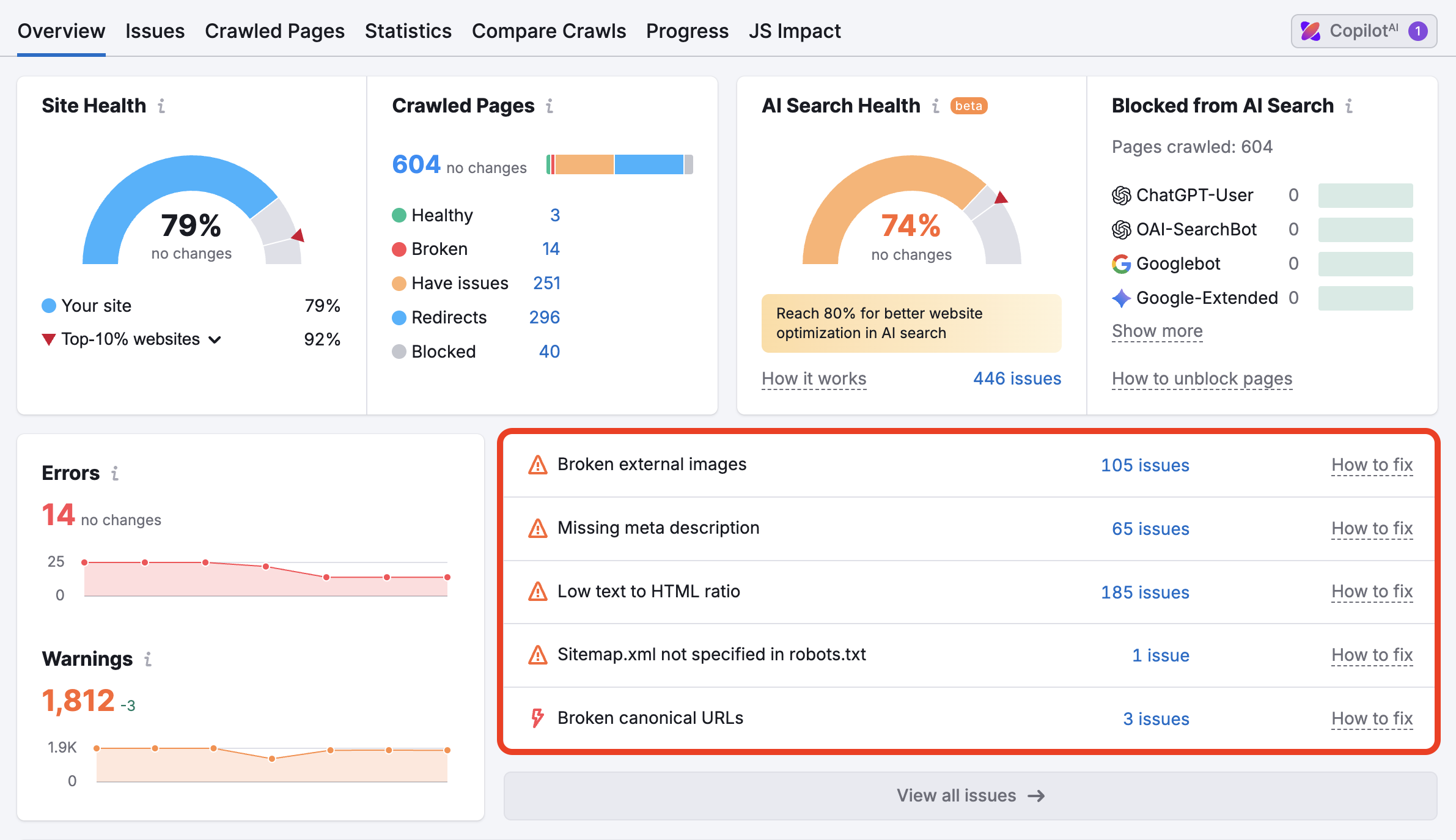Click the Crawled Pages info icon
1456x840 pixels.
[550, 106]
